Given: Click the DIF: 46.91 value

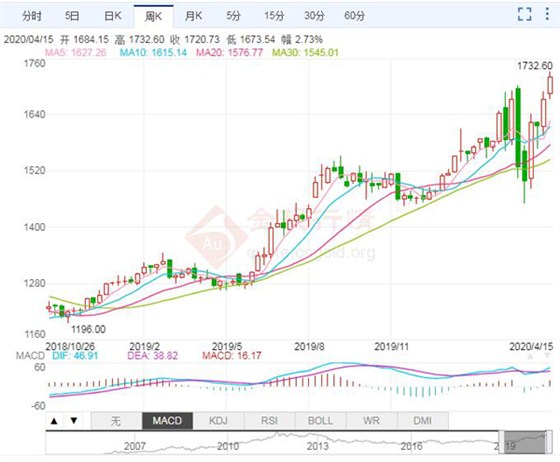Looking at the screenshot, I should (75, 356).
